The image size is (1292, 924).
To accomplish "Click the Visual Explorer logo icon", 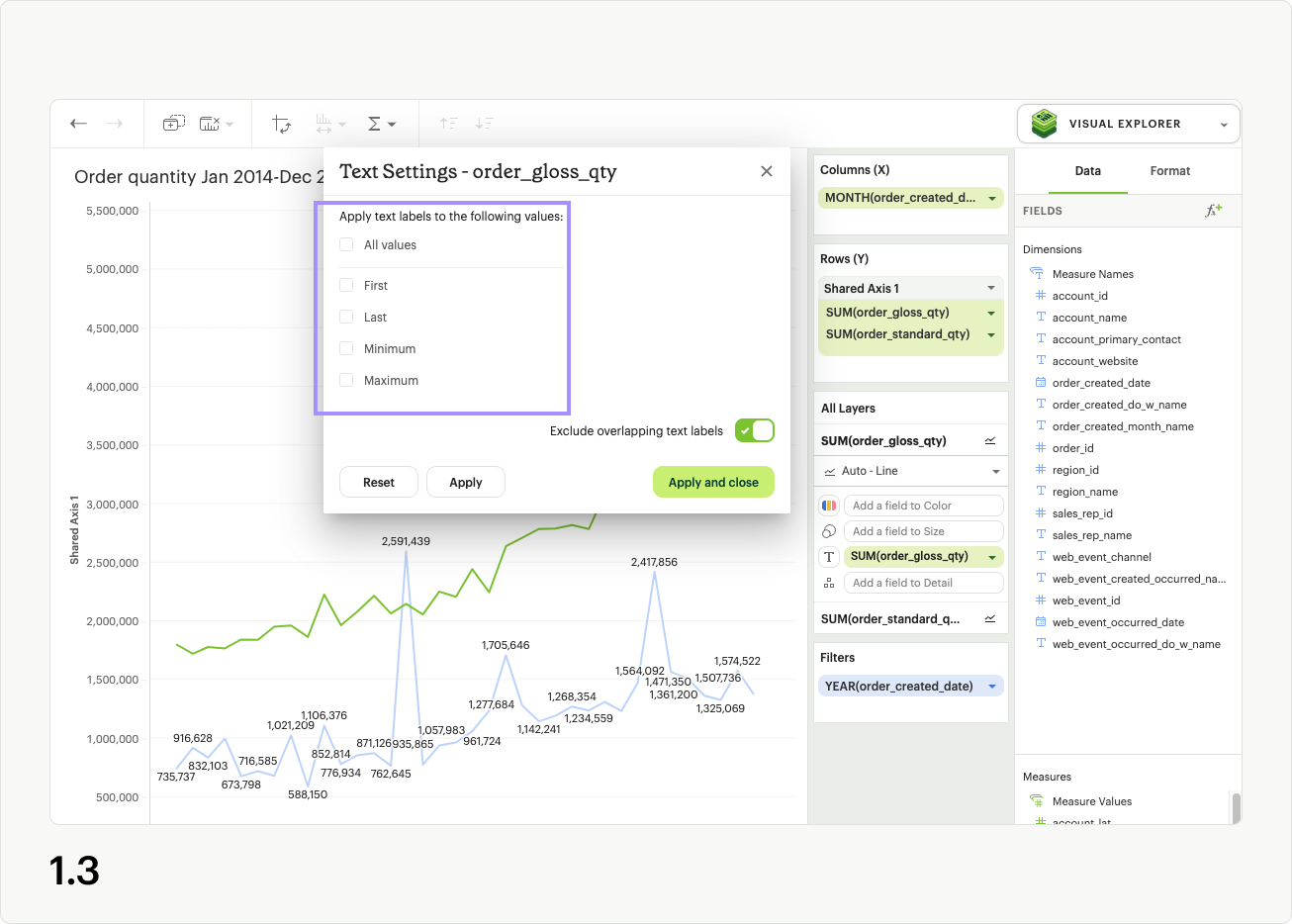I will click(x=1044, y=124).
